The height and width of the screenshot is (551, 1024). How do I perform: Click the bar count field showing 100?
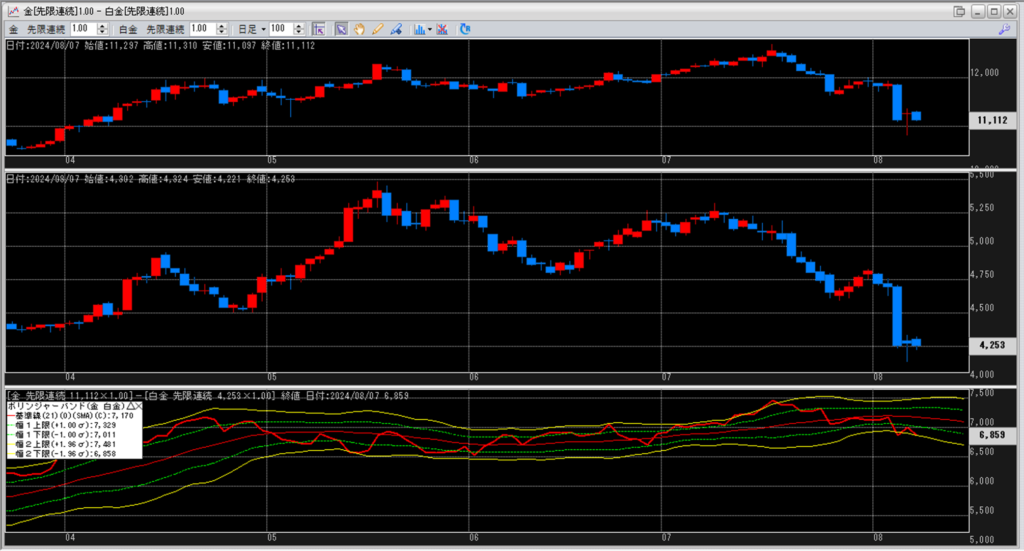tap(278, 29)
